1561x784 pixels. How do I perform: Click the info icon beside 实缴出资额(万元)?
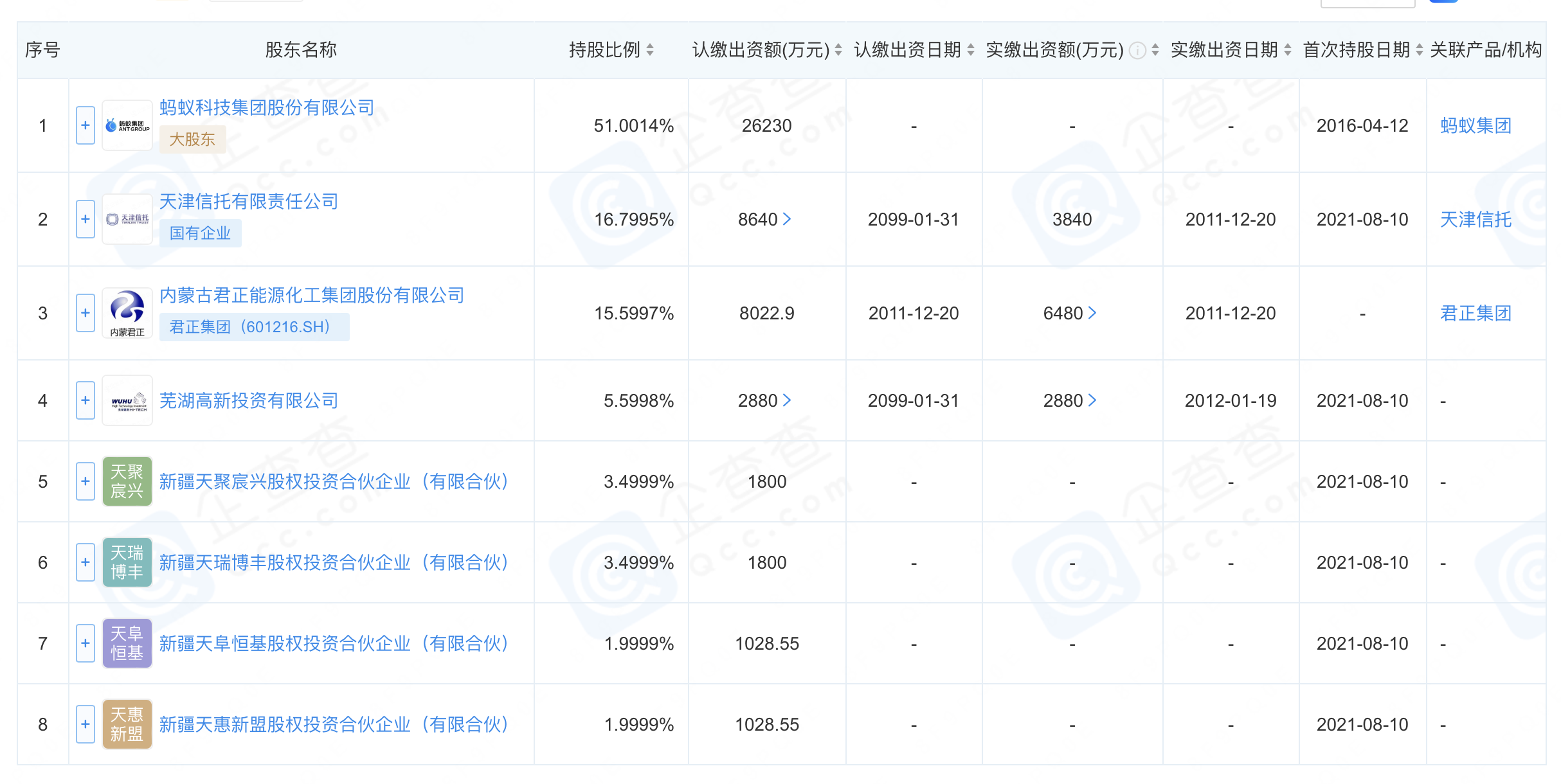1137,50
